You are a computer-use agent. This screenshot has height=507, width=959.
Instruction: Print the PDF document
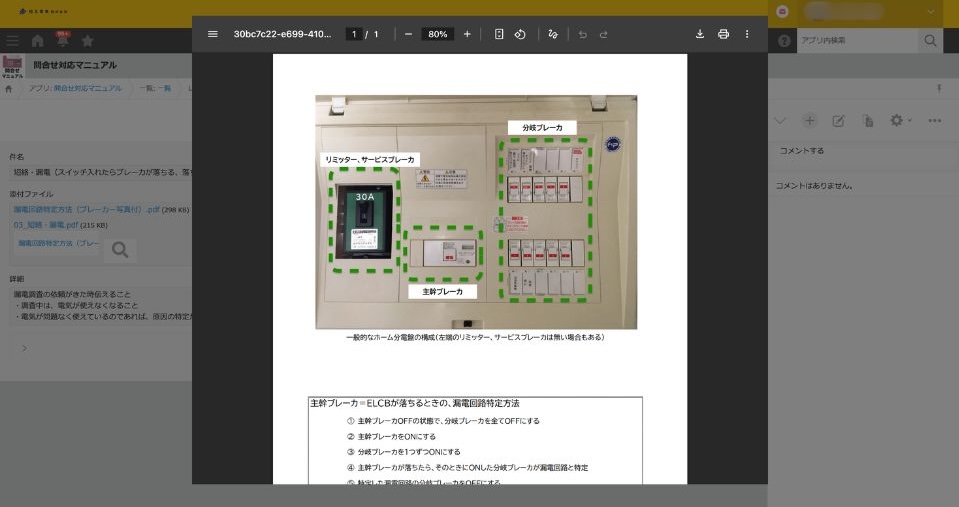[723, 34]
